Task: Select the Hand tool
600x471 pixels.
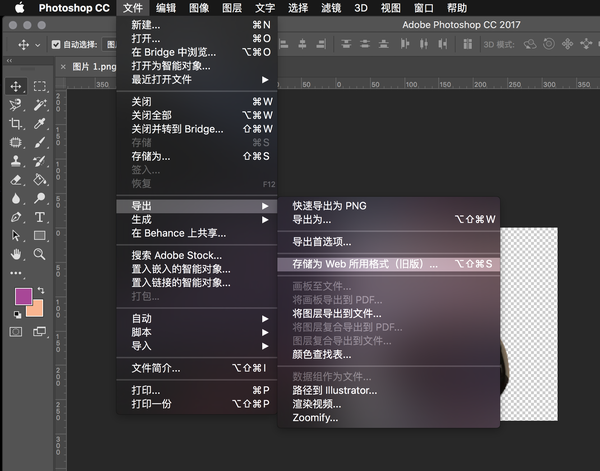Action: click(x=16, y=254)
